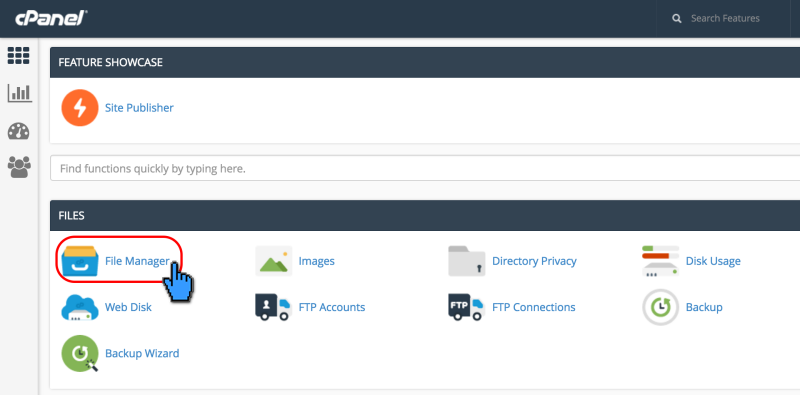Open the File Manager link
This screenshot has height=395, width=800.
click(137, 261)
